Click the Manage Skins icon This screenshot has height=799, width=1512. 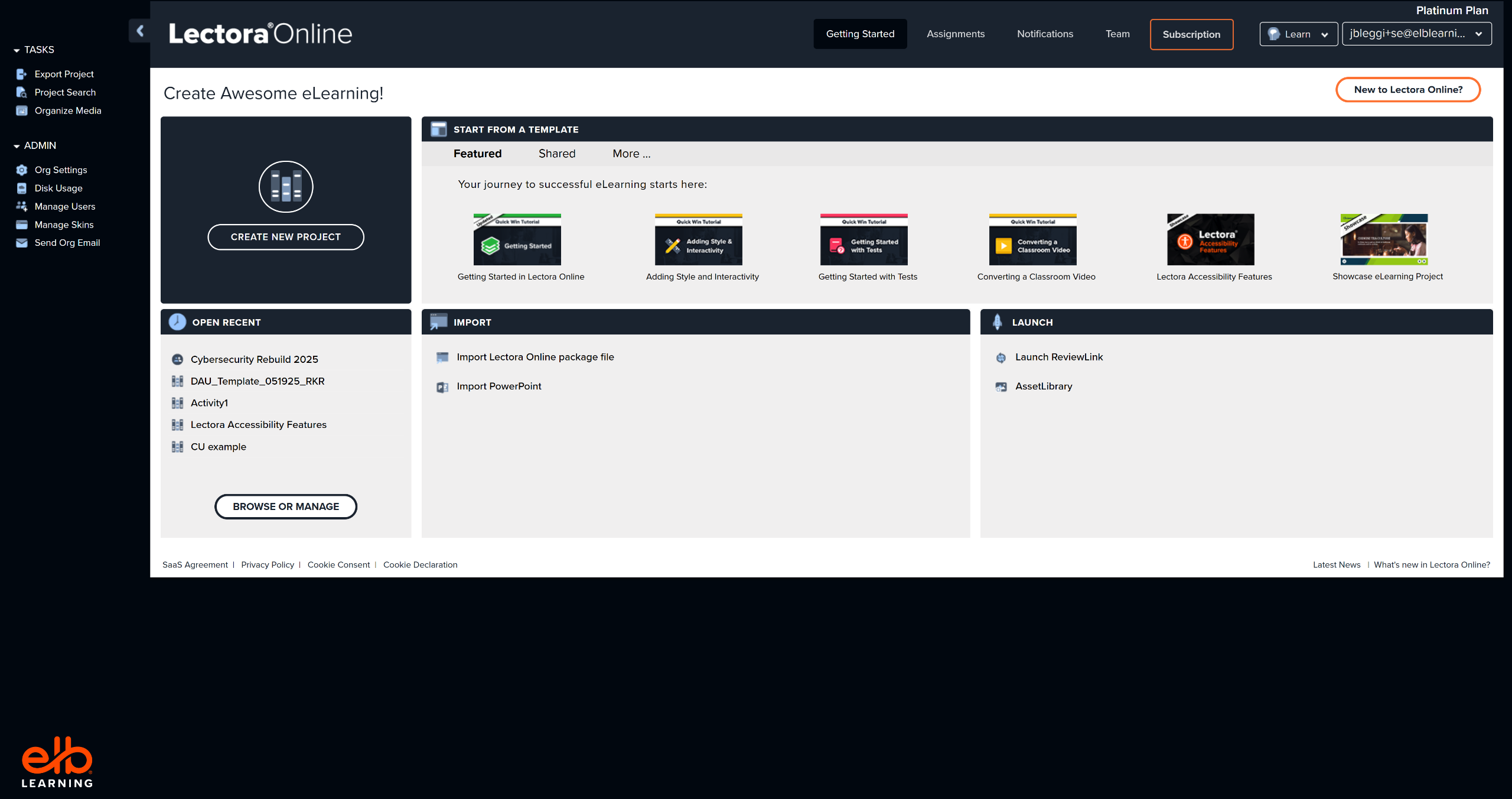[x=22, y=225]
